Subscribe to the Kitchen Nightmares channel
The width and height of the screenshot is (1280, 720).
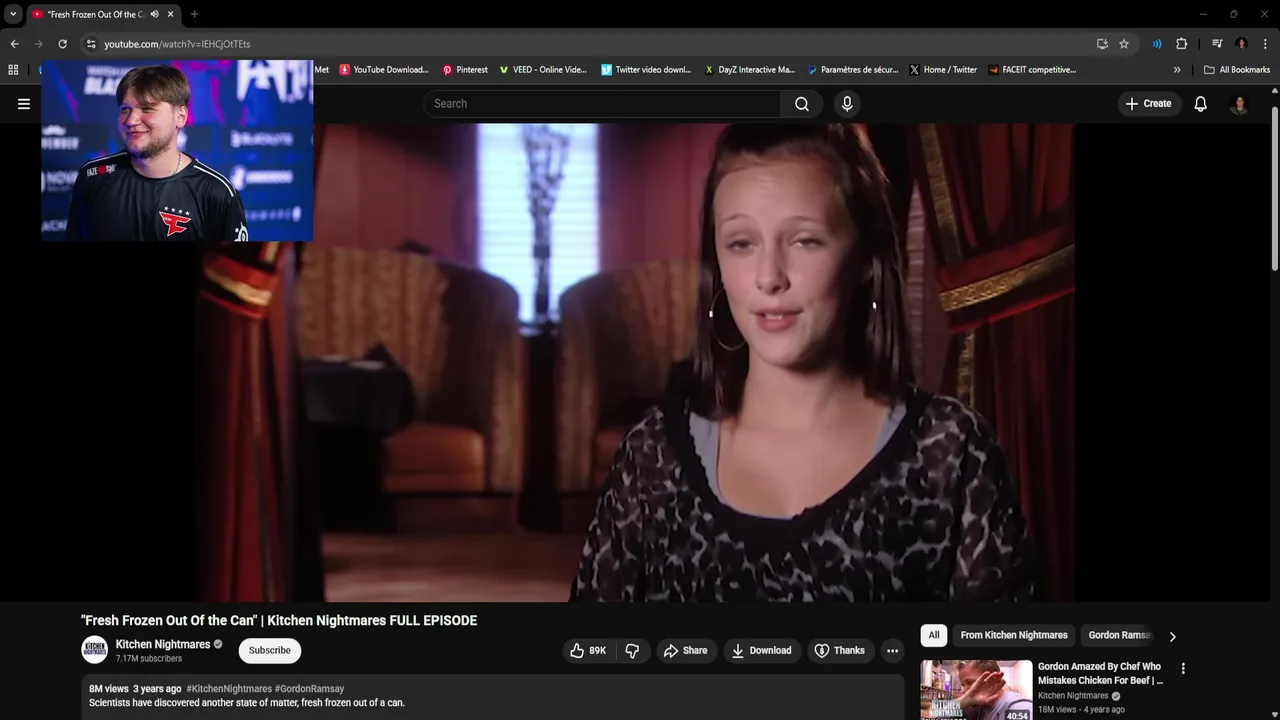tap(269, 651)
